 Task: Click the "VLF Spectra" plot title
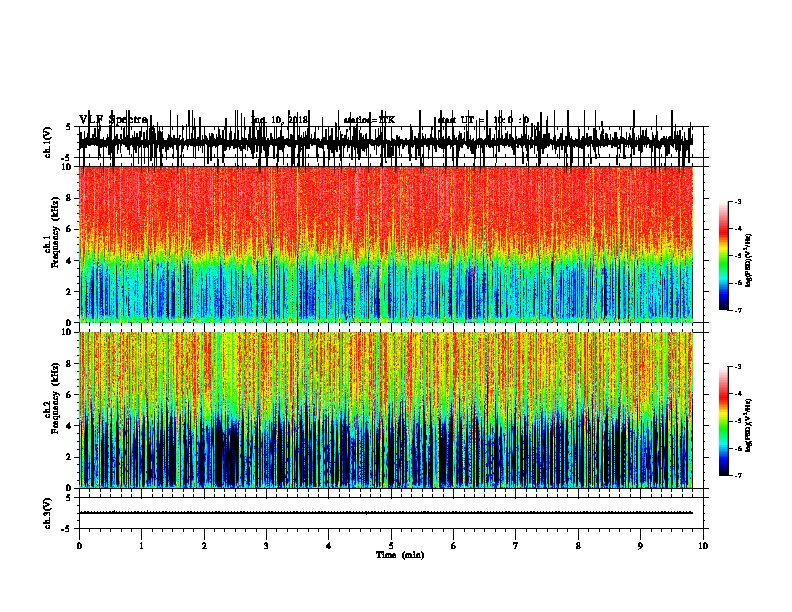pos(113,119)
